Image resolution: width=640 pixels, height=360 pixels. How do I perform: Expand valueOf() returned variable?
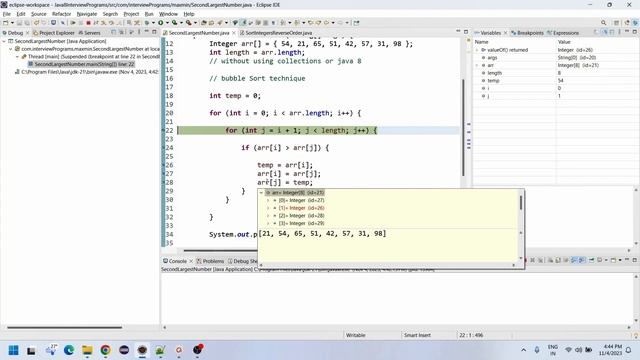tap(477, 50)
